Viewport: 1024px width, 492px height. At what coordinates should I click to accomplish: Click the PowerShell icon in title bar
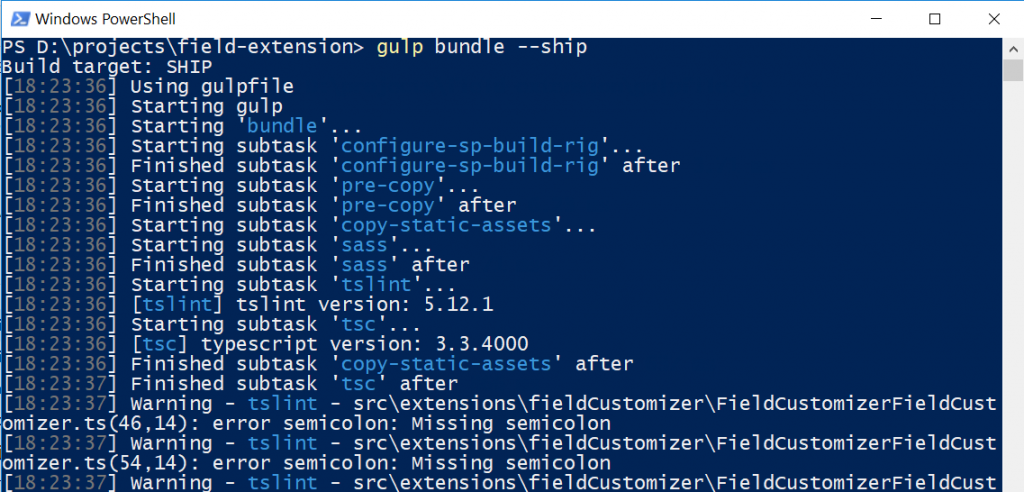pyautogui.click(x=17, y=19)
